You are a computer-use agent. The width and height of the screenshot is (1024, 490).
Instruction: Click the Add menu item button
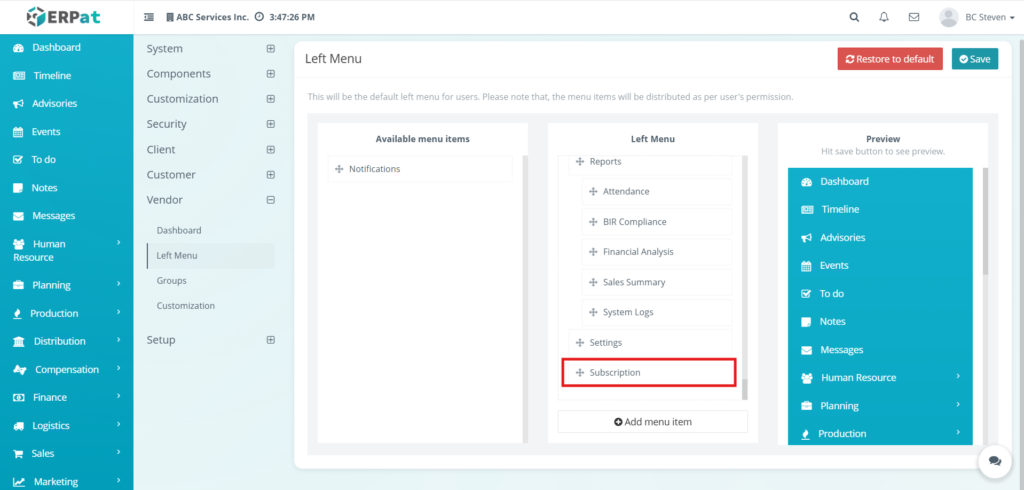tap(652, 422)
